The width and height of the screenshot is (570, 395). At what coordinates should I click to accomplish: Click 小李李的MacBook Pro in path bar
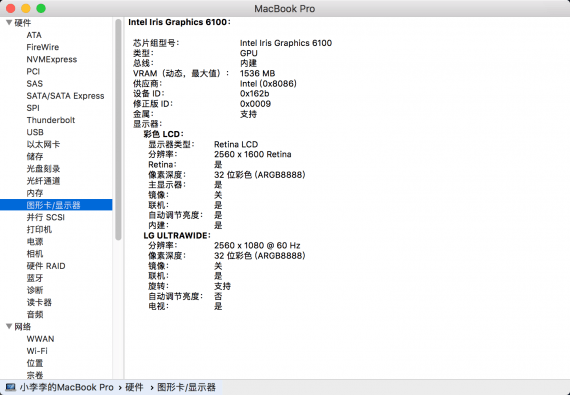tap(67, 387)
